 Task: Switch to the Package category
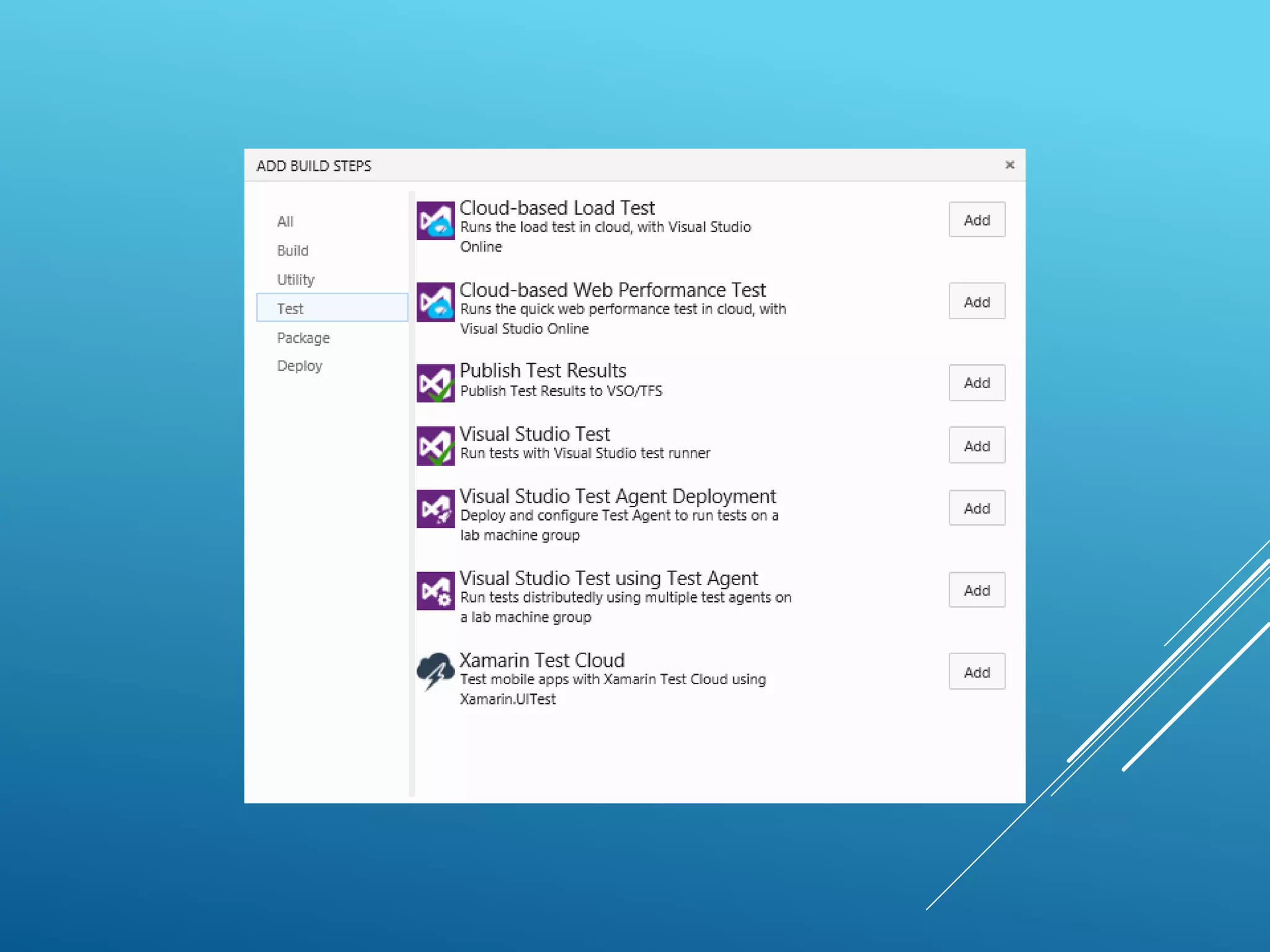[x=303, y=338]
